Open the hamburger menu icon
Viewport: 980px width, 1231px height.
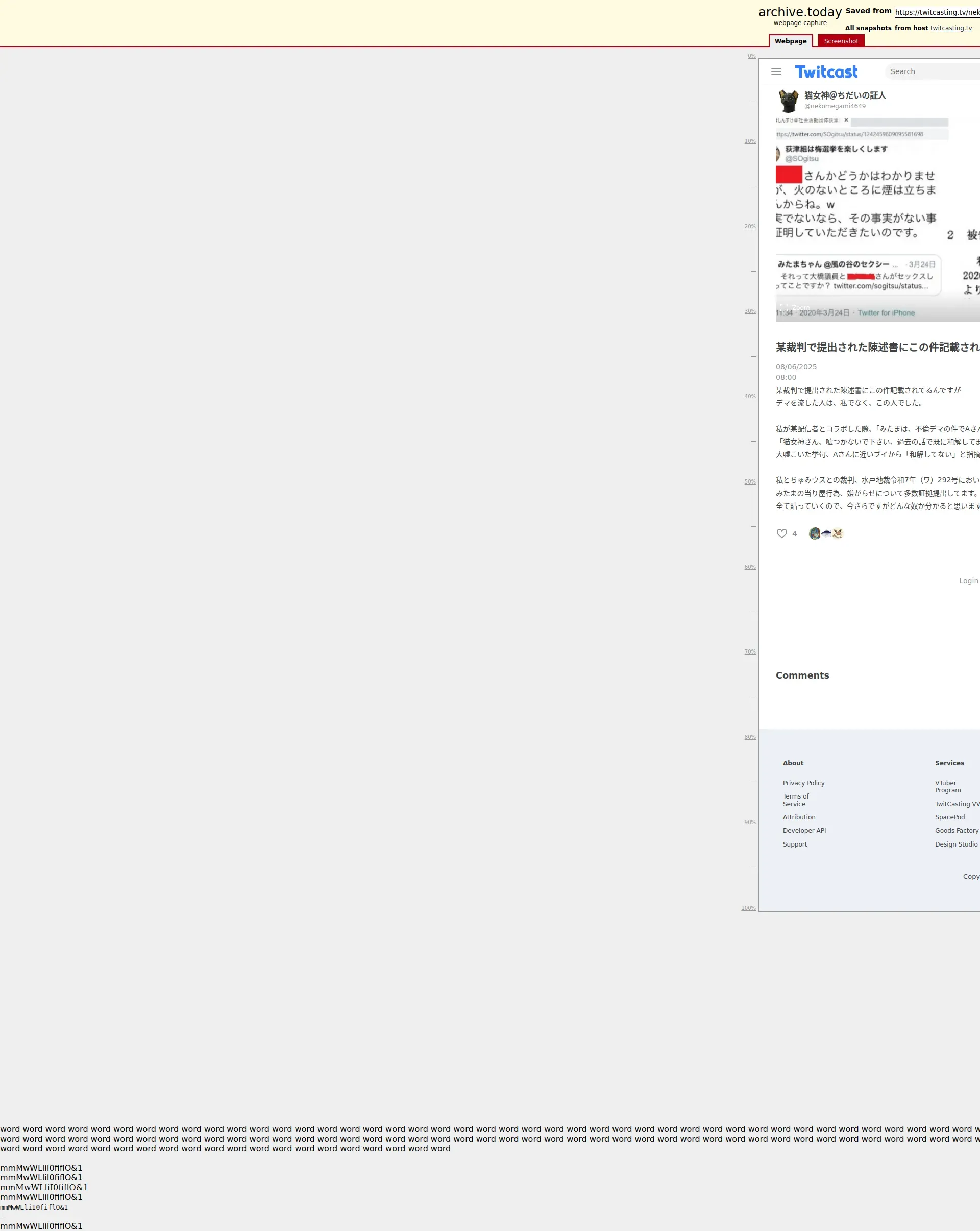tap(776, 71)
